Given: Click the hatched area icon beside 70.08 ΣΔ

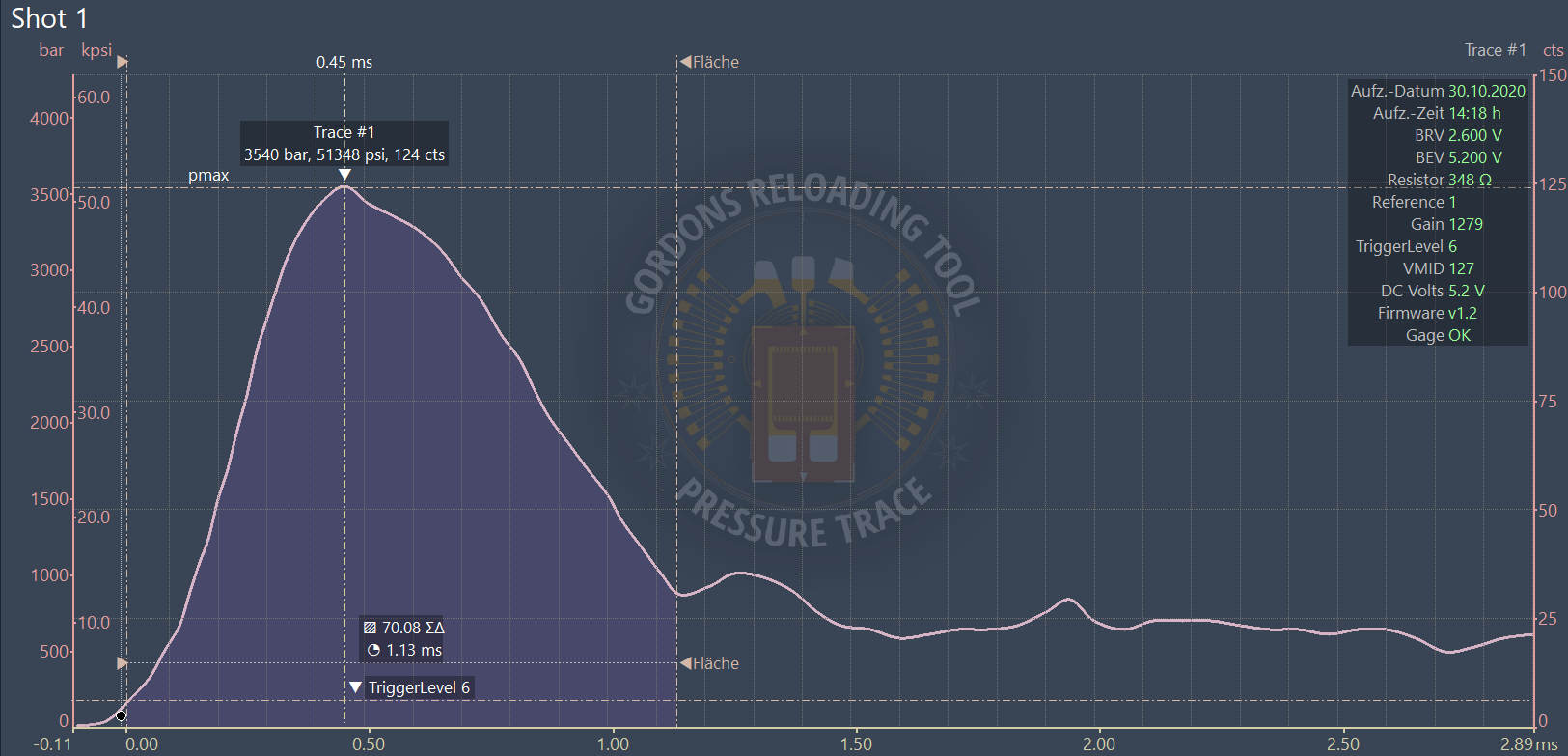Looking at the screenshot, I should tap(370, 628).
